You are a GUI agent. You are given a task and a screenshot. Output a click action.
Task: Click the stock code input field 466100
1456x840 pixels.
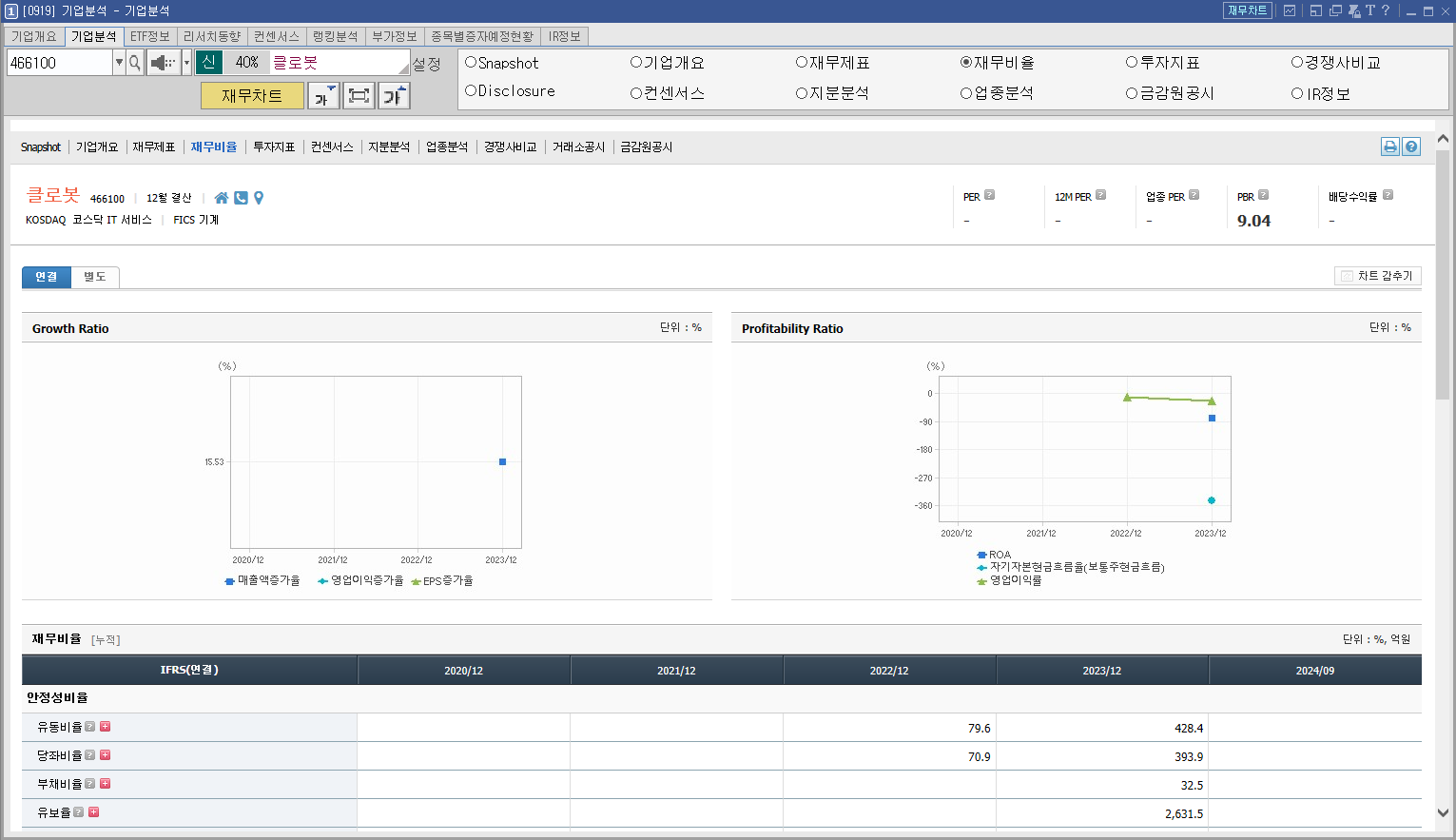(60, 63)
